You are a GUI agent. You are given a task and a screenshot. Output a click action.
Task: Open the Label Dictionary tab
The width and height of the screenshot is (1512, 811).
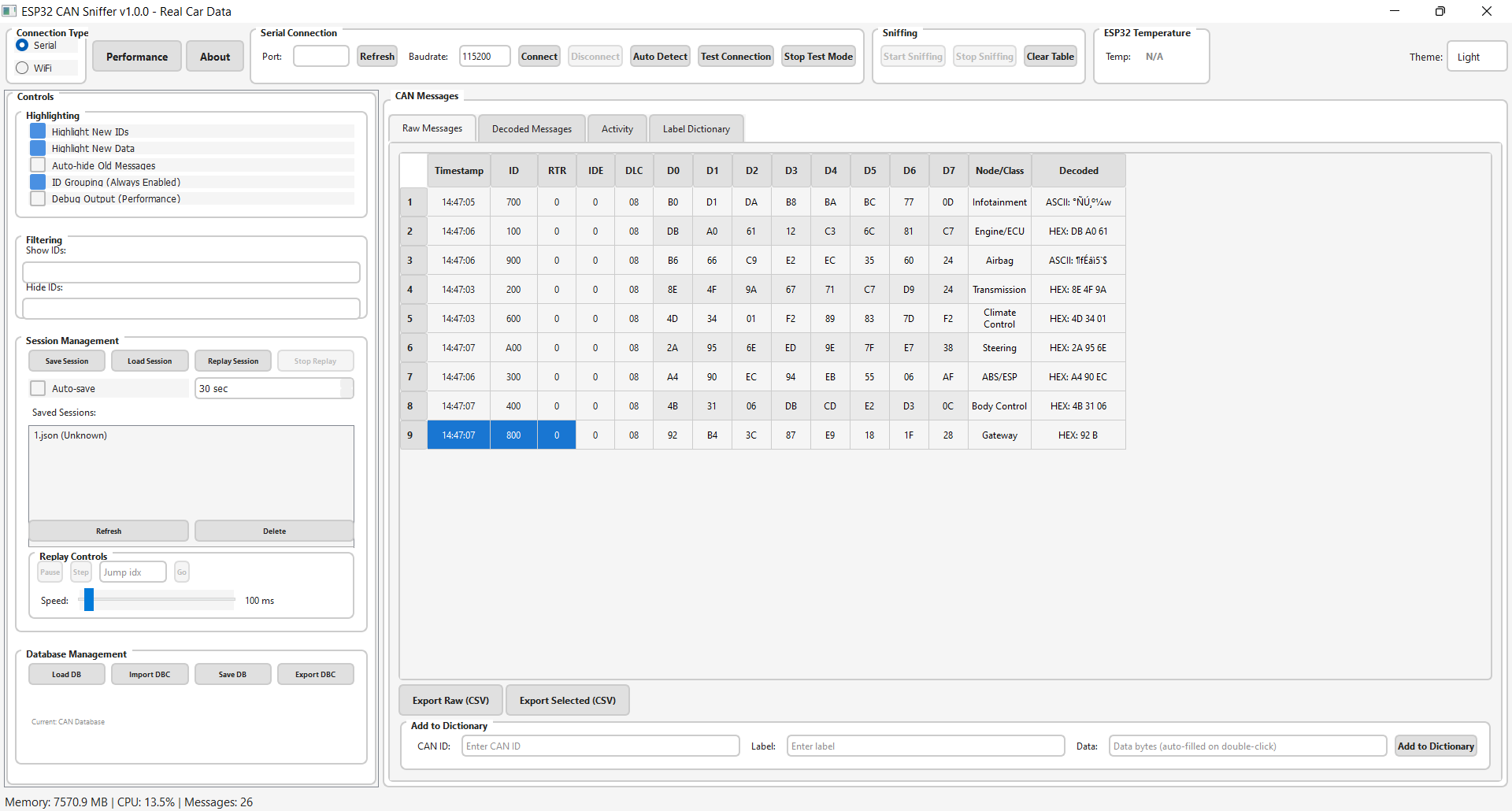tap(695, 128)
